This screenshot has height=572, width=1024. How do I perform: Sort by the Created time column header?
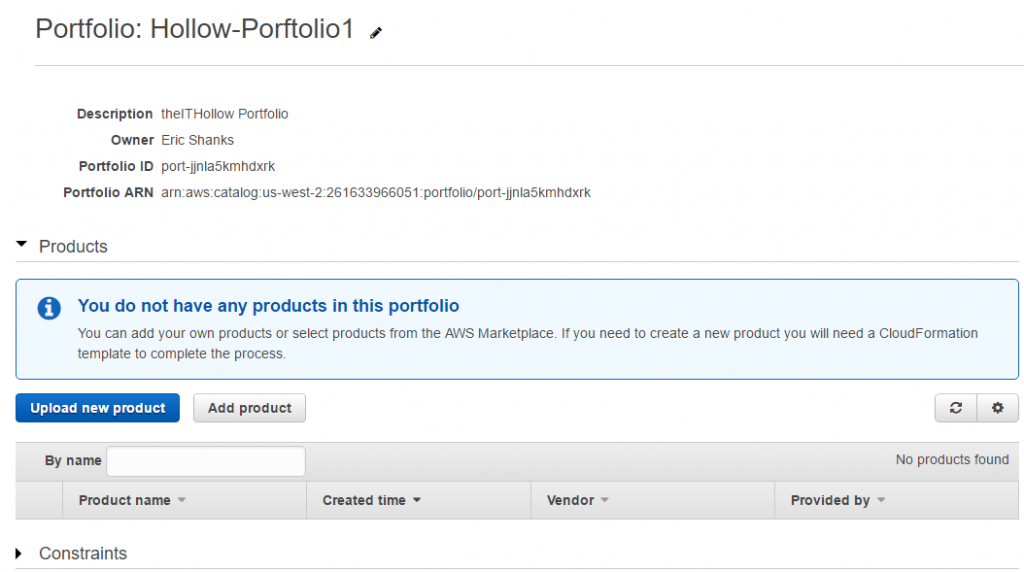[x=364, y=500]
